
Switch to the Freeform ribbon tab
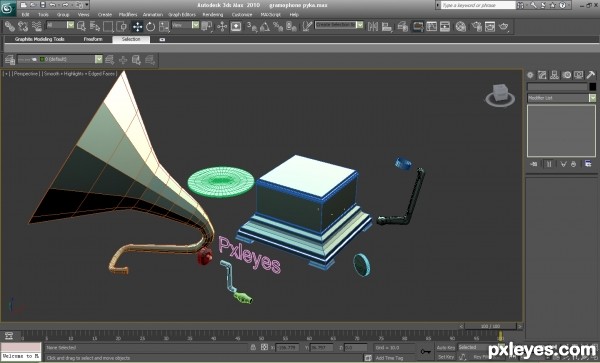click(x=93, y=39)
